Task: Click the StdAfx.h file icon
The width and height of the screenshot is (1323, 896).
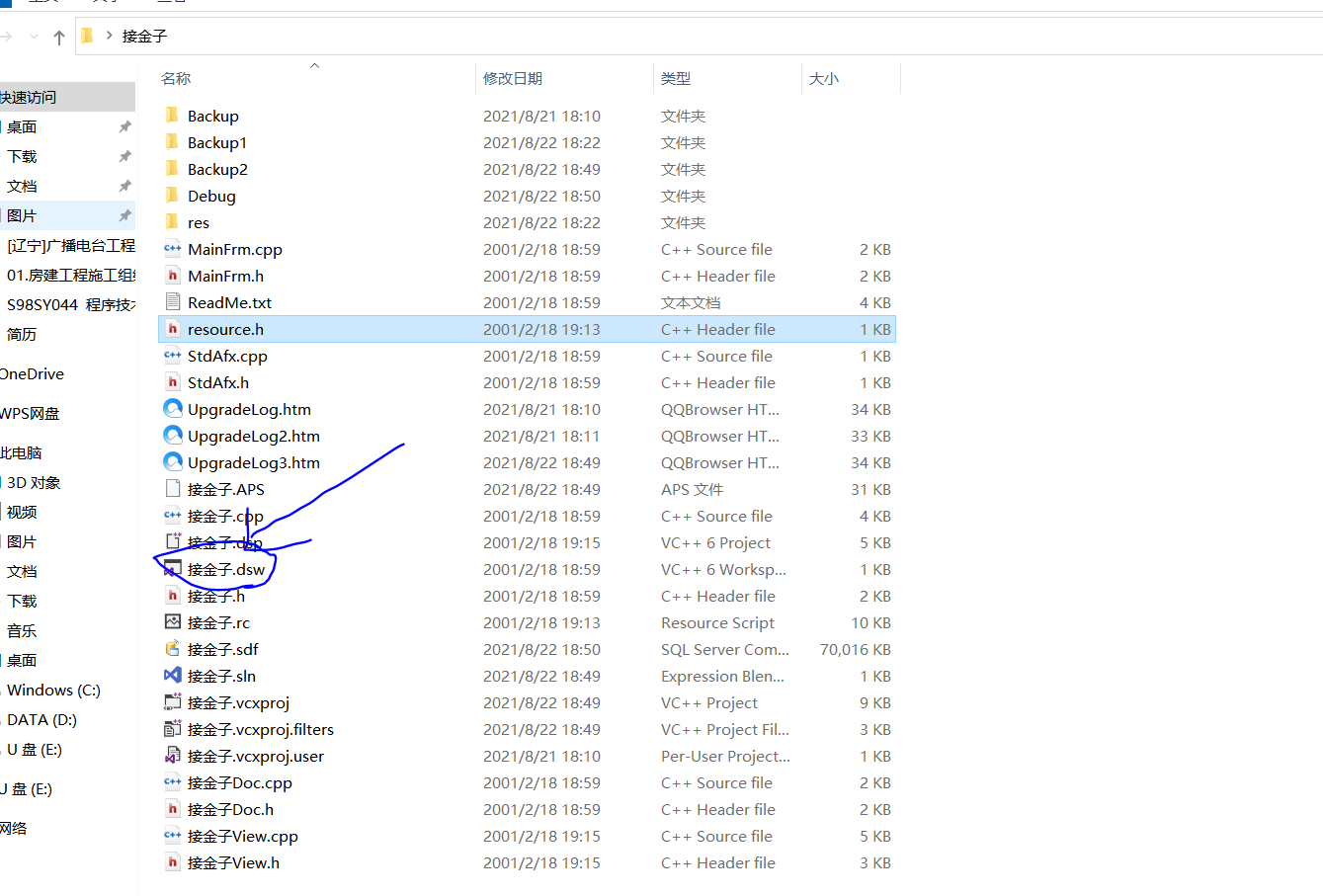Action: click(x=172, y=382)
